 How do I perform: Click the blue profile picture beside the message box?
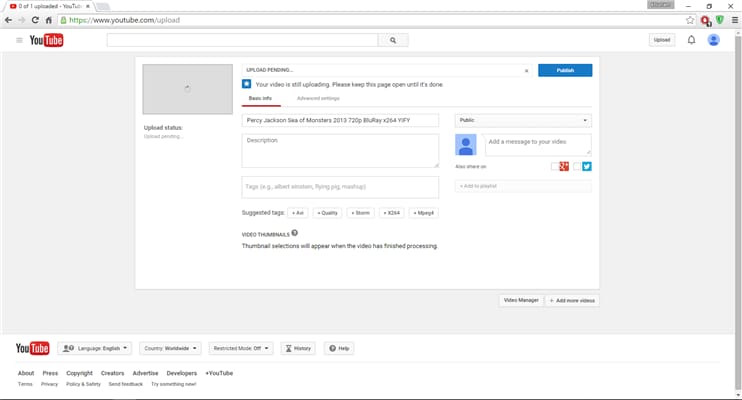[x=466, y=145]
